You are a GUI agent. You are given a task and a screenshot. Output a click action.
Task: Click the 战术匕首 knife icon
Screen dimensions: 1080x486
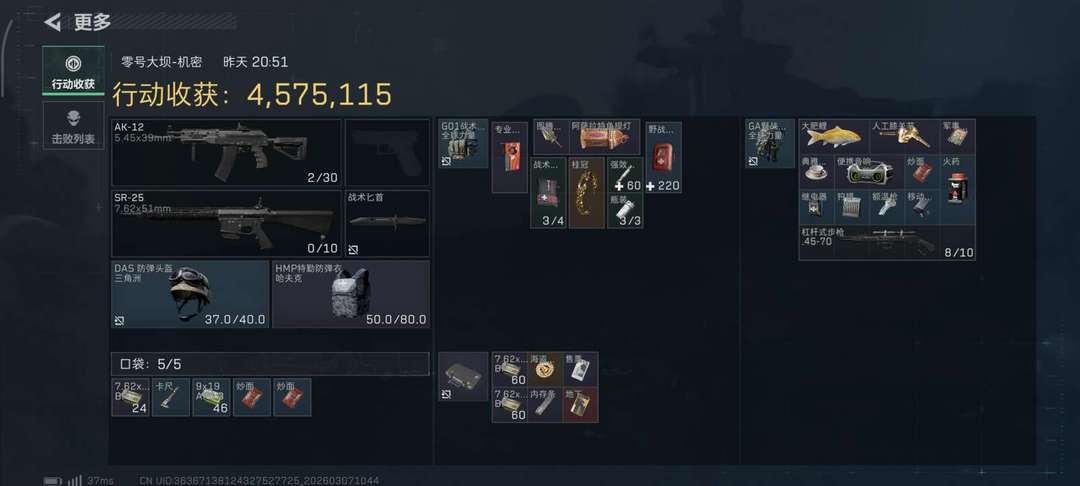click(387, 224)
